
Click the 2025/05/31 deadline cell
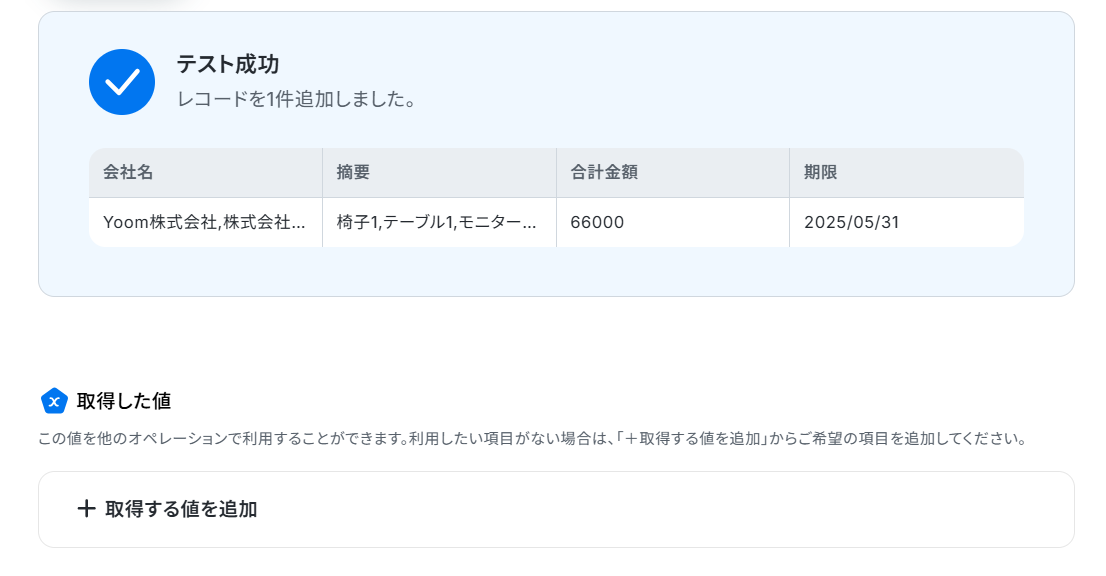(x=906, y=222)
